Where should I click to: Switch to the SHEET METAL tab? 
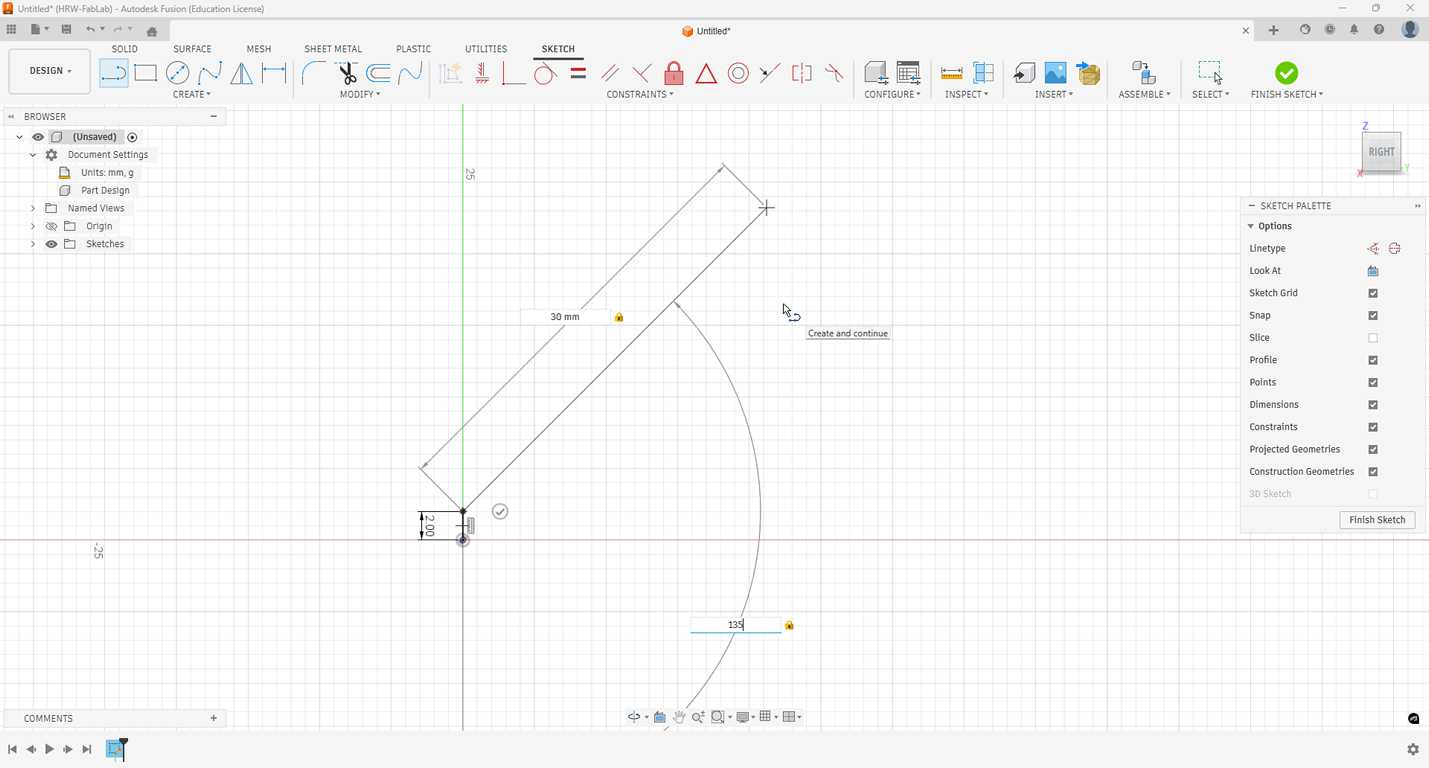tap(333, 49)
